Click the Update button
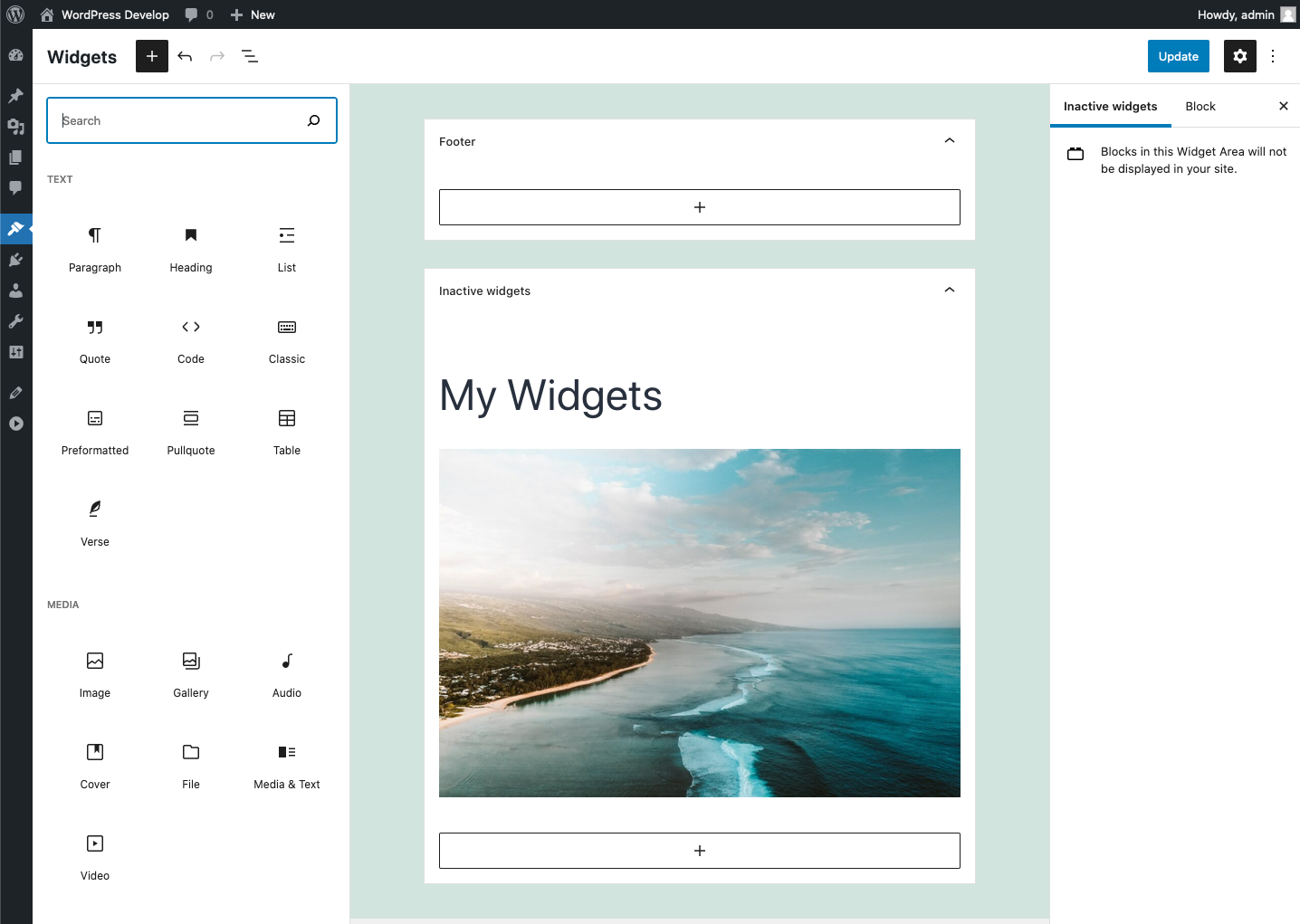 pyautogui.click(x=1179, y=56)
